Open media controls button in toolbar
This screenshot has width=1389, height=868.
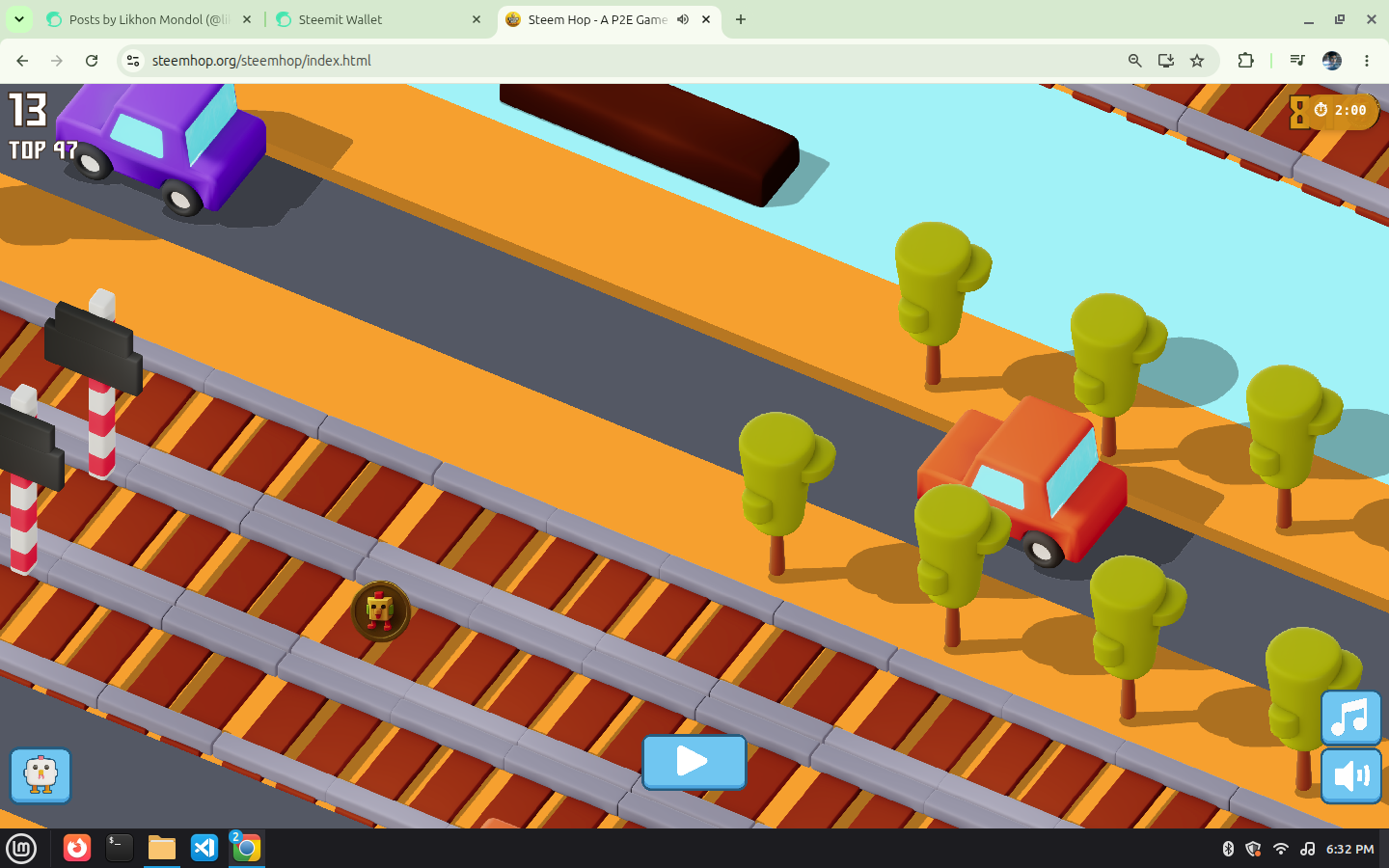(x=1297, y=61)
